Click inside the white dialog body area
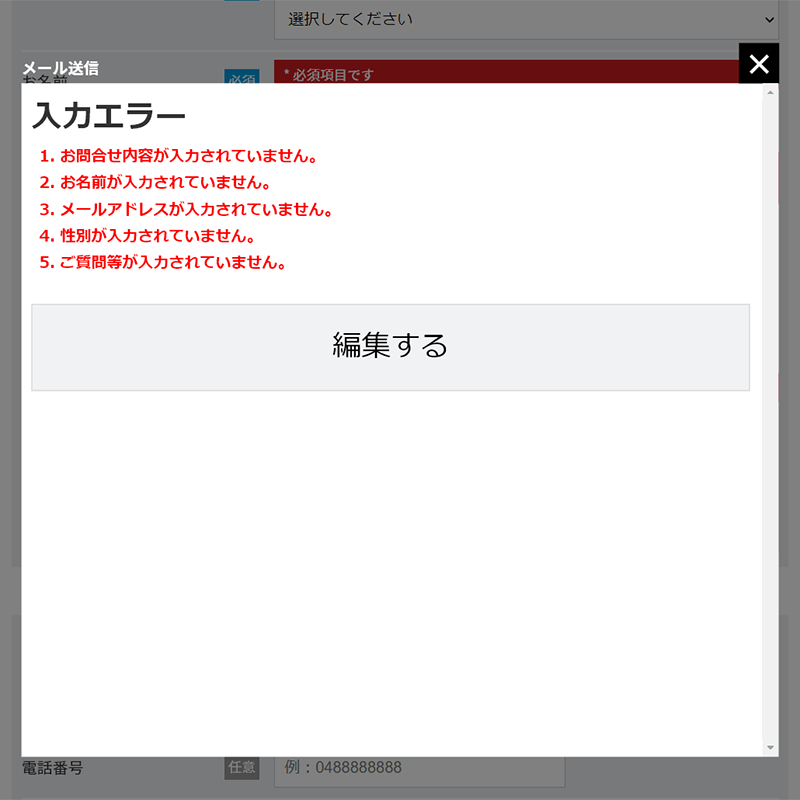This screenshot has height=800, width=800. pyautogui.click(x=390, y=550)
